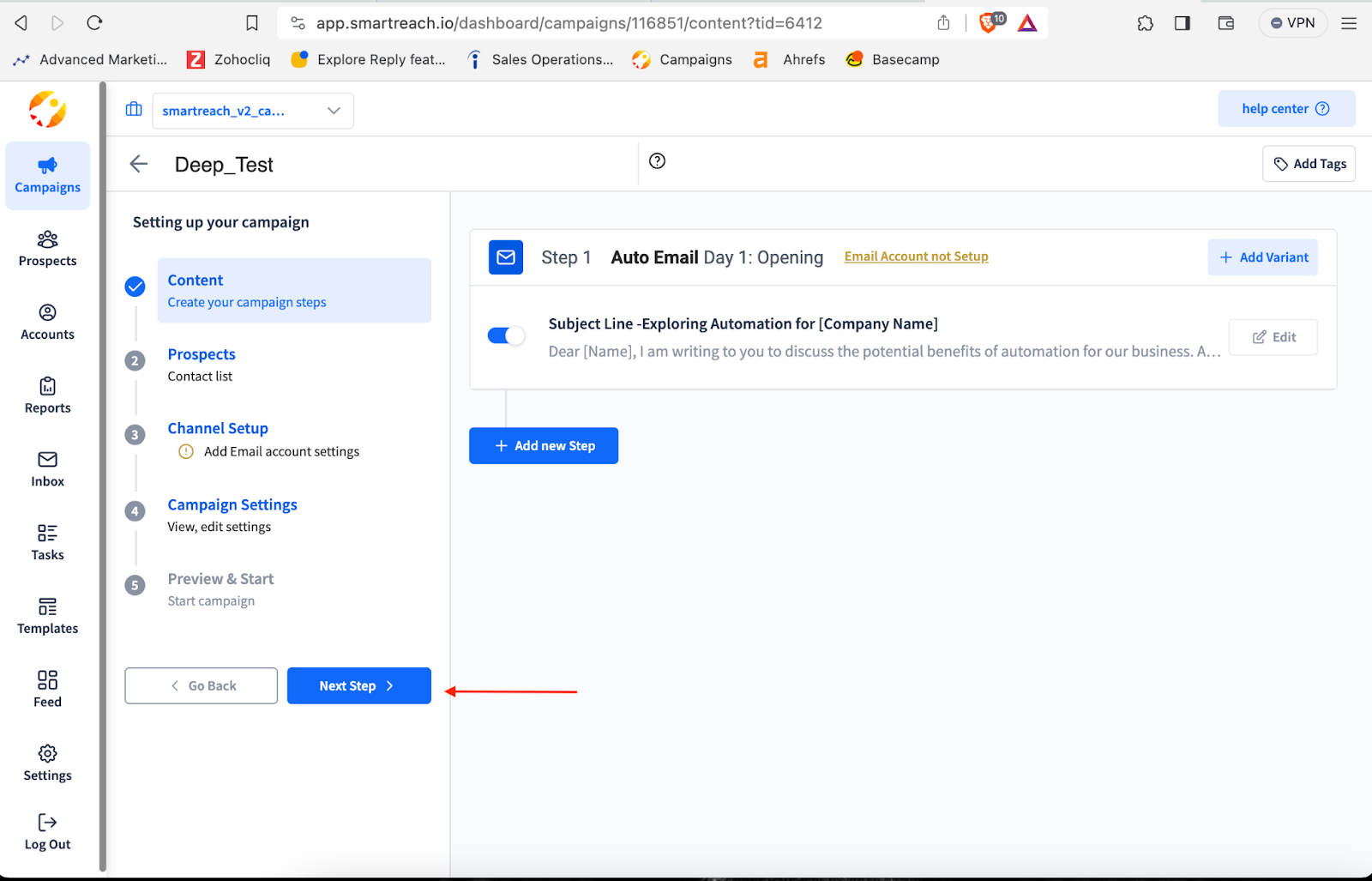Click the browser forward arrow
Image resolution: width=1372 pixels, height=881 pixels.
pyautogui.click(x=57, y=23)
